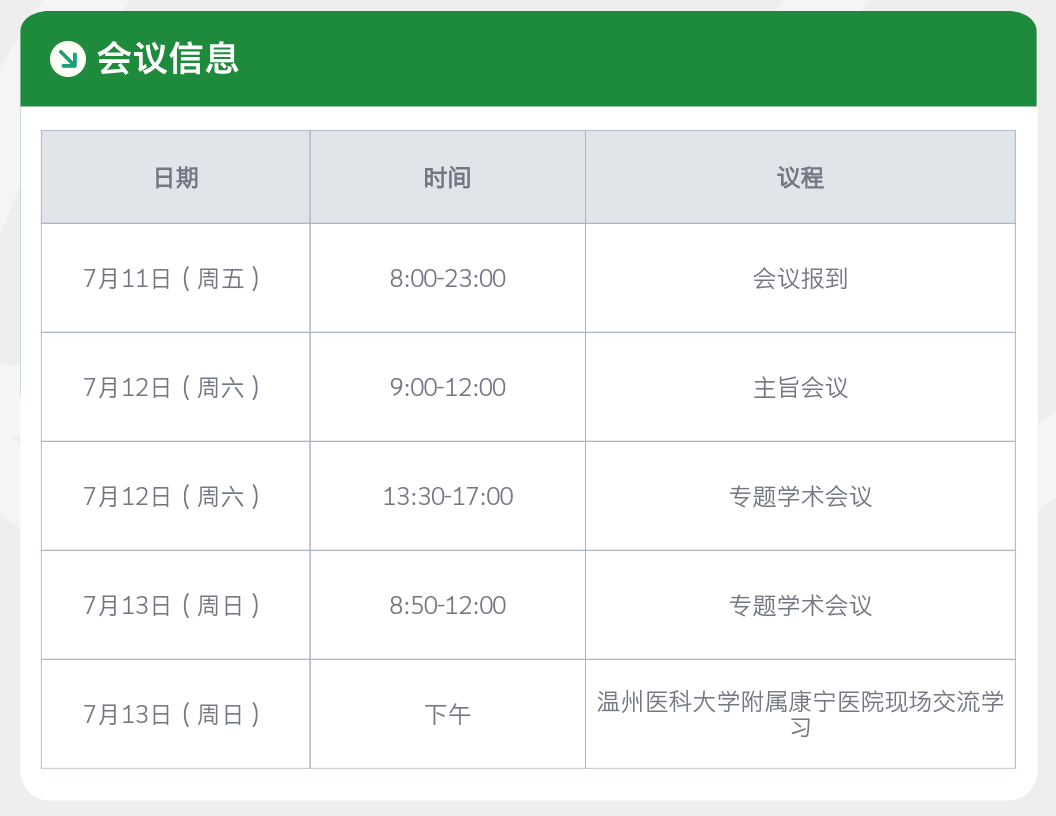Select the 主旨会议 agenda cell
Image resolution: width=1056 pixels, height=816 pixels.
[800, 387]
